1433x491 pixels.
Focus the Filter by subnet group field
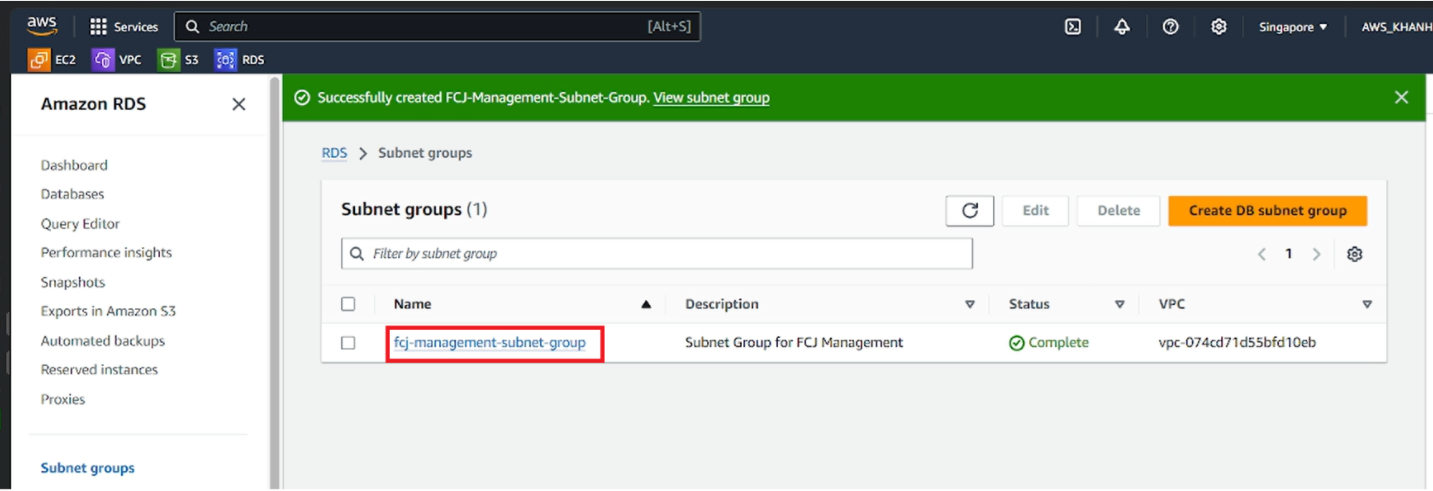coord(657,254)
